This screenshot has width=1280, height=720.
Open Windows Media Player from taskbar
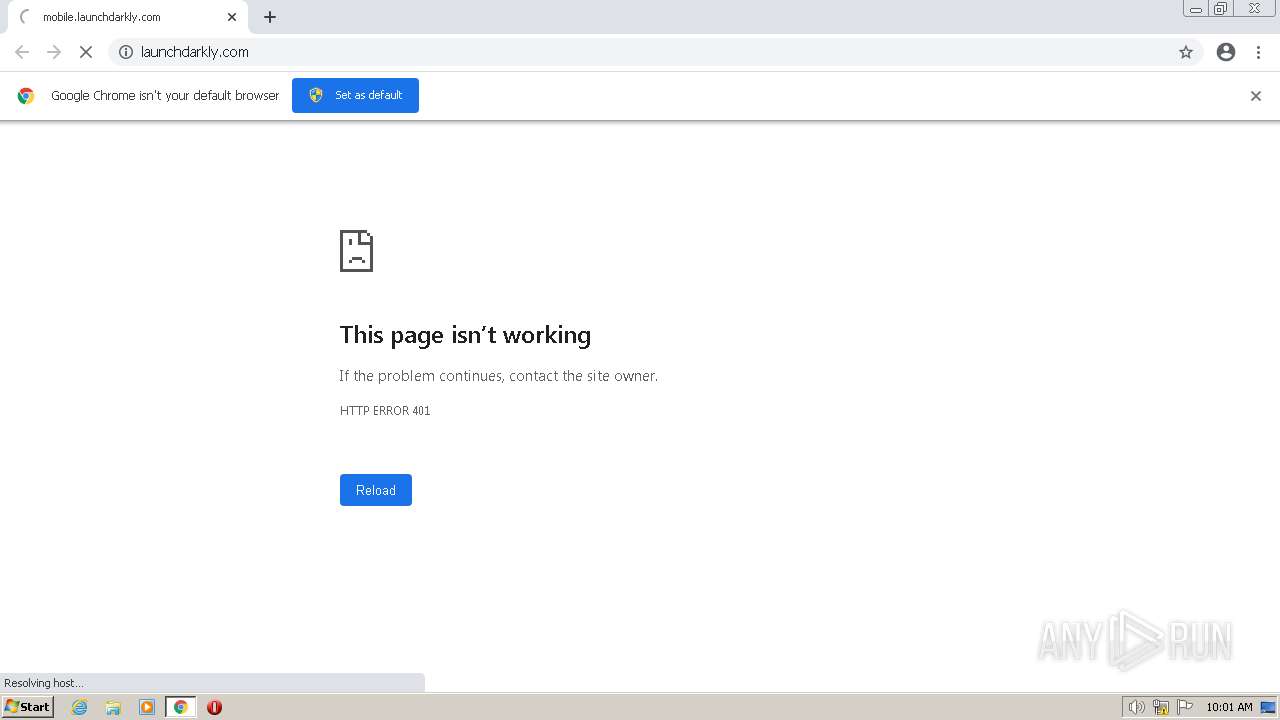147,707
